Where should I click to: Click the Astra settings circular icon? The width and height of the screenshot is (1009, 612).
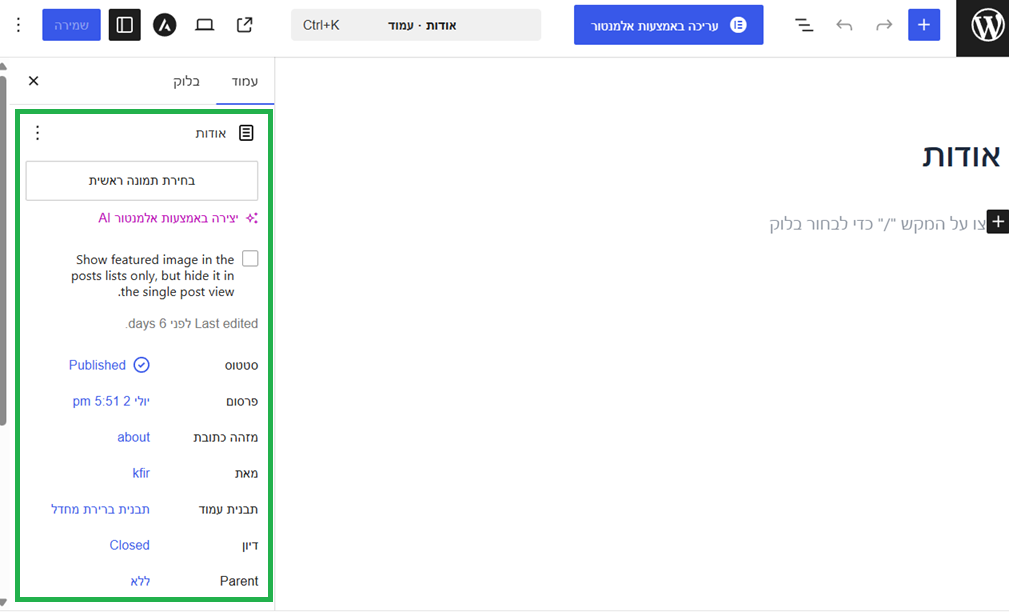click(165, 25)
